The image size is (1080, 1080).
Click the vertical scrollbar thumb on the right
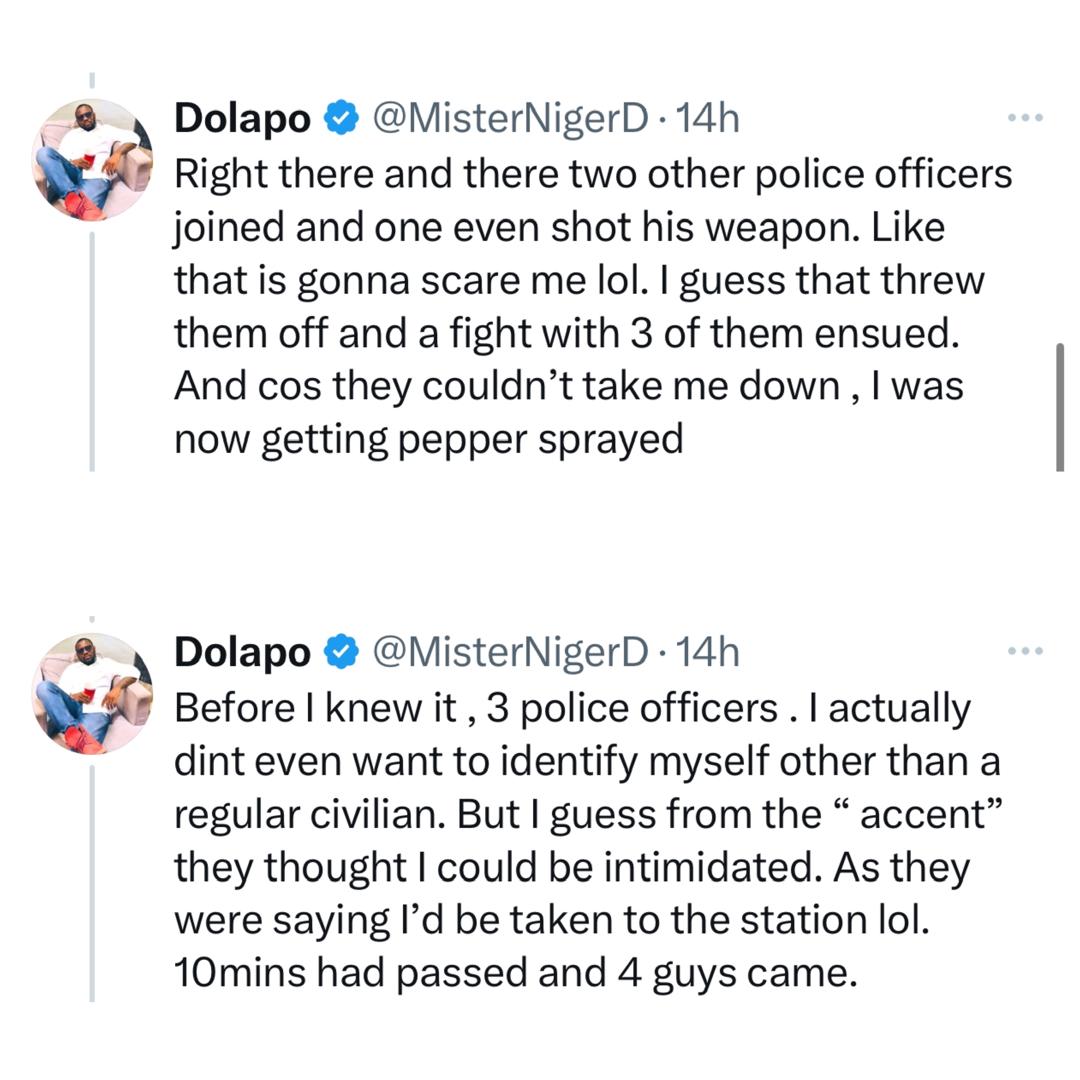tap(1060, 406)
